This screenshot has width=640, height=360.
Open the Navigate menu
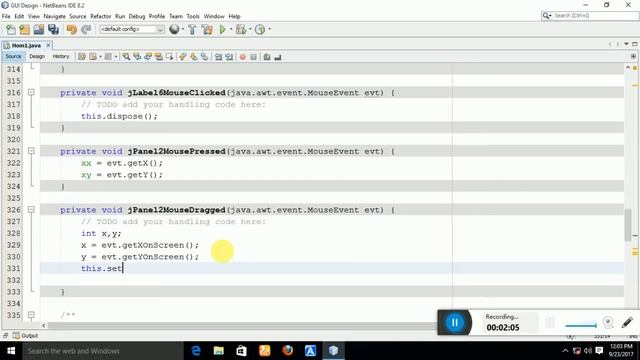[x=54, y=16]
